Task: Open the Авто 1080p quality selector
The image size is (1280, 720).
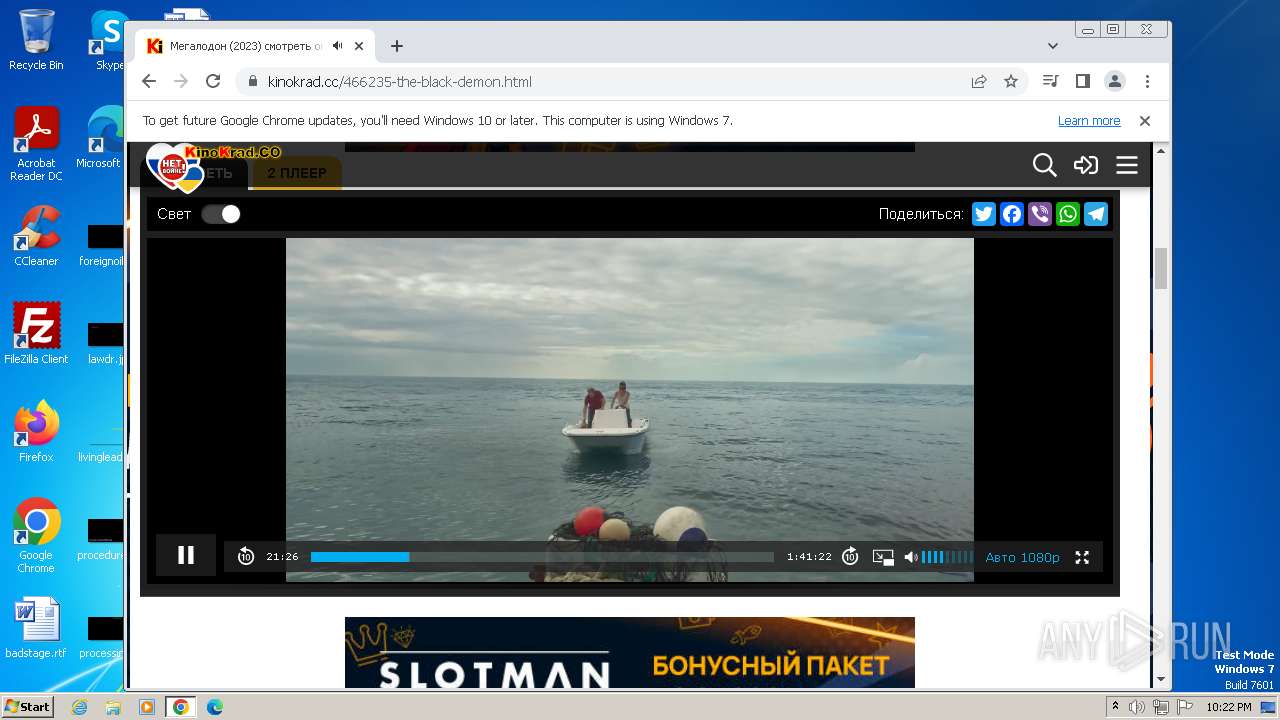Action: tap(1022, 557)
